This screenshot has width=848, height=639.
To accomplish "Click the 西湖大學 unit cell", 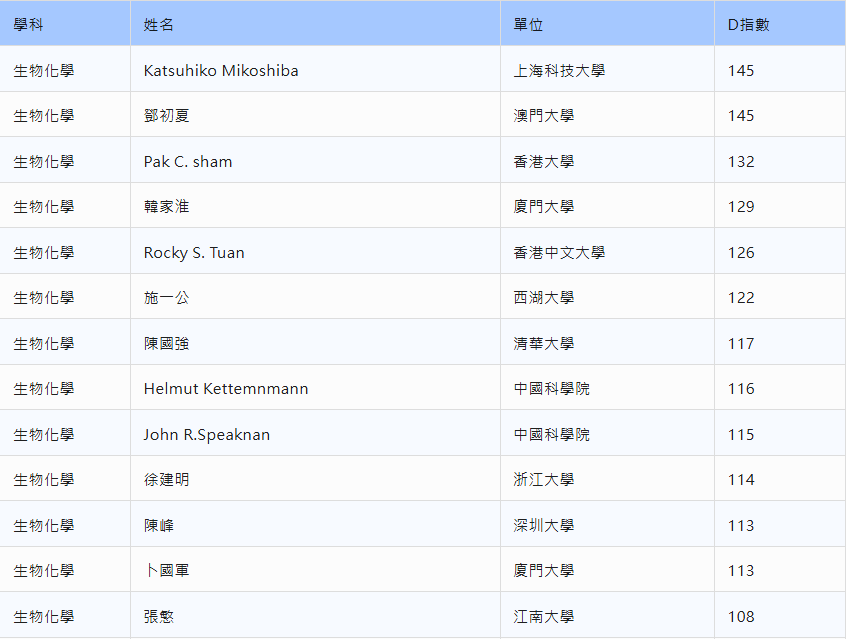I will [544, 298].
